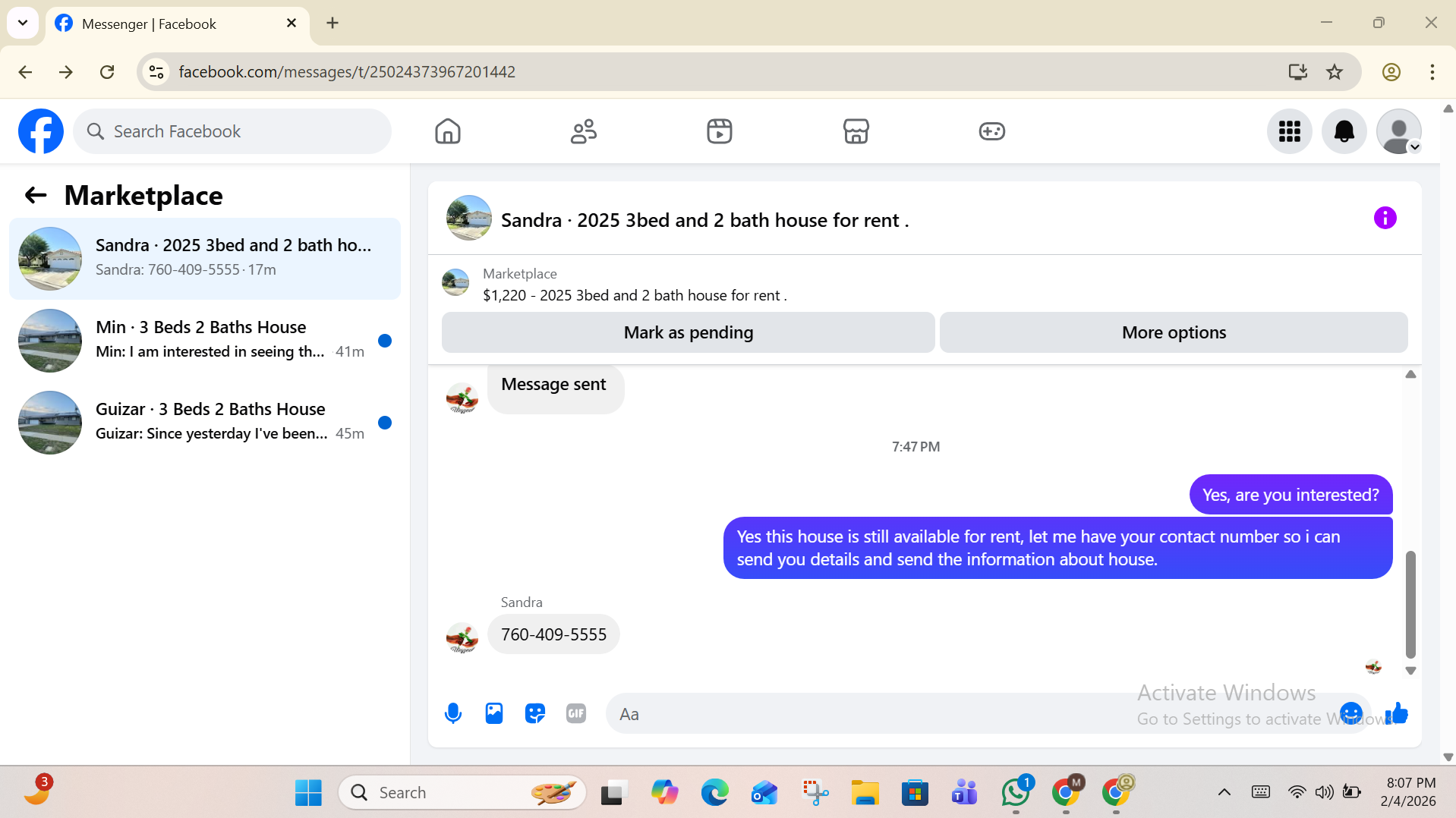
Task: Go to the Facebook Home feed icon
Action: pos(448,131)
